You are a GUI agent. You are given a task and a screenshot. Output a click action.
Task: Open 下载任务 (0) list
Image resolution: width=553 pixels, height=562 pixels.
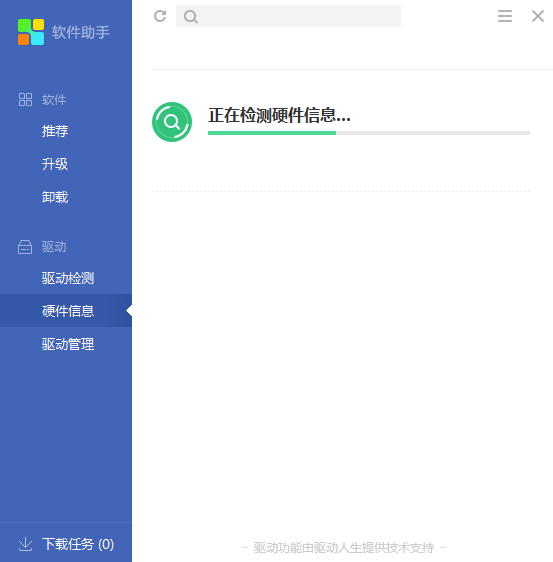coord(78,544)
